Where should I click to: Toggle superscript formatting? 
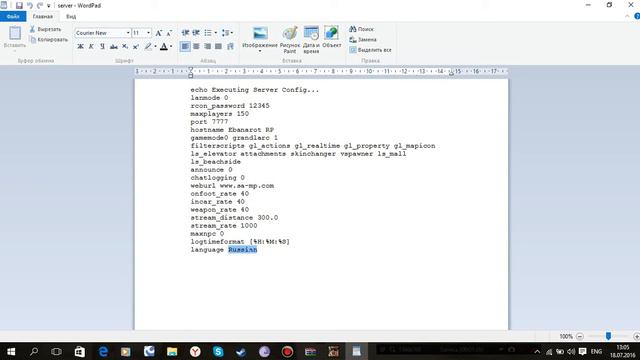click(x=136, y=47)
